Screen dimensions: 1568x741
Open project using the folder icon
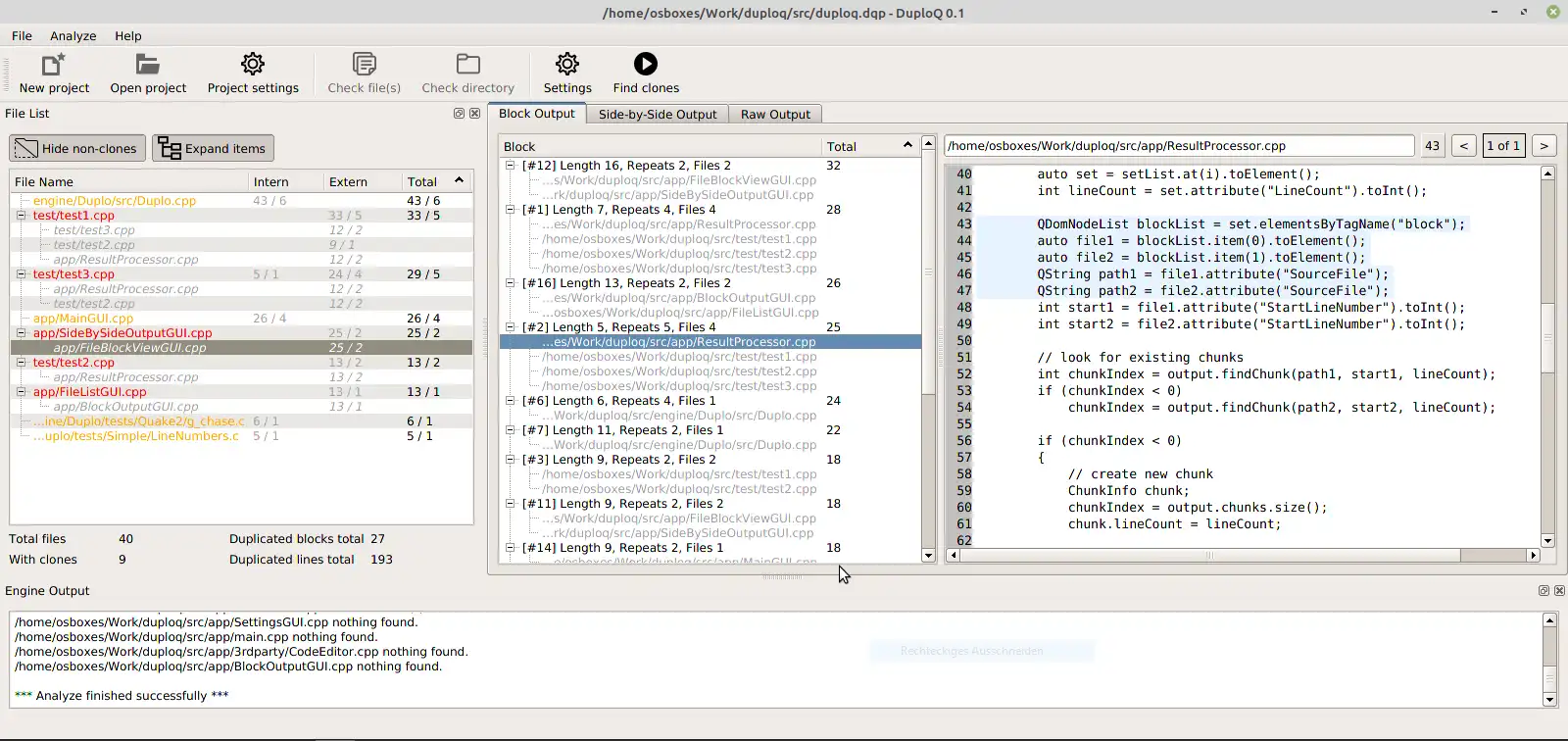click(x=148, y=65)
